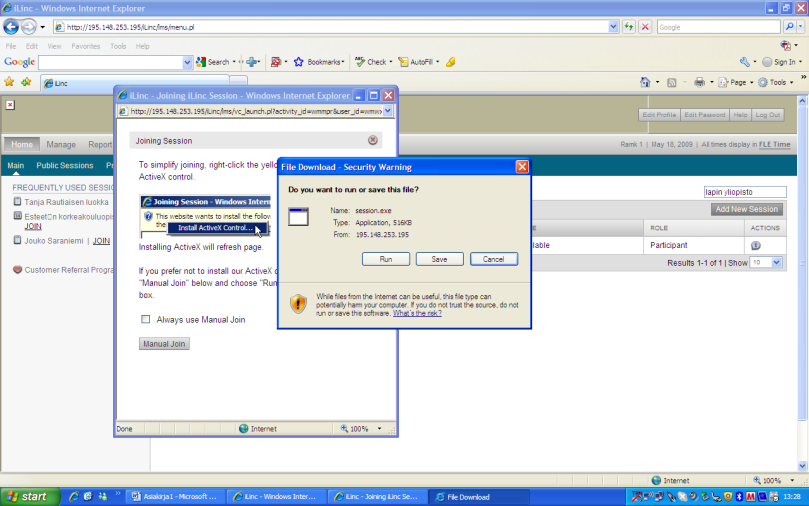Click the main page vertical scrollbar
Image resolution: width=809 pixels, height=506 pixels.
(x=802, y=283)
